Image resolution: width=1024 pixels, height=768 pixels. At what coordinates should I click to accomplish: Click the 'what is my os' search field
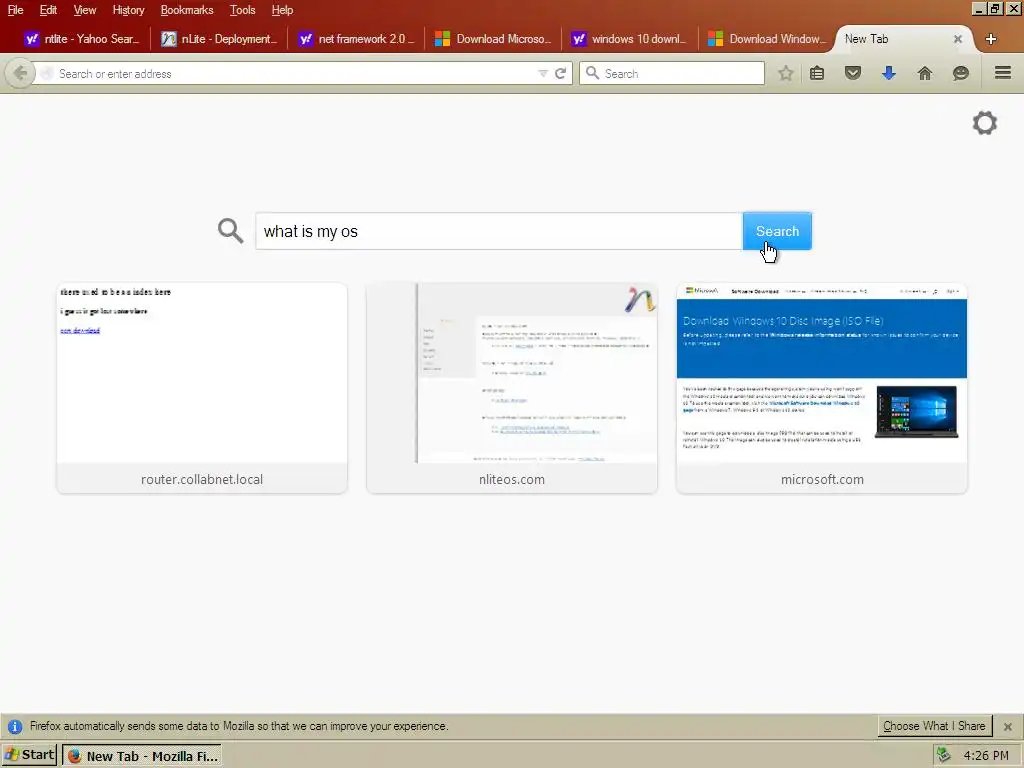coord(499,231)
